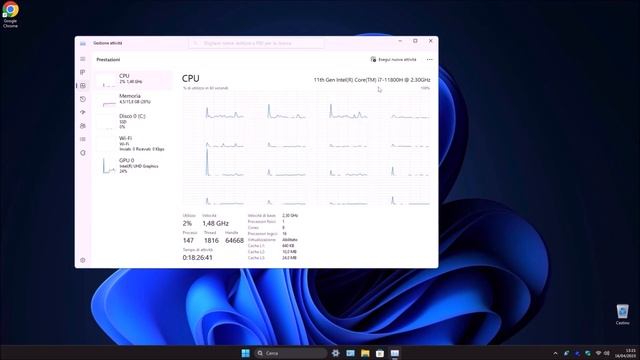Click the 147 processes count
640x360 pixels.
tap(188, 240)
